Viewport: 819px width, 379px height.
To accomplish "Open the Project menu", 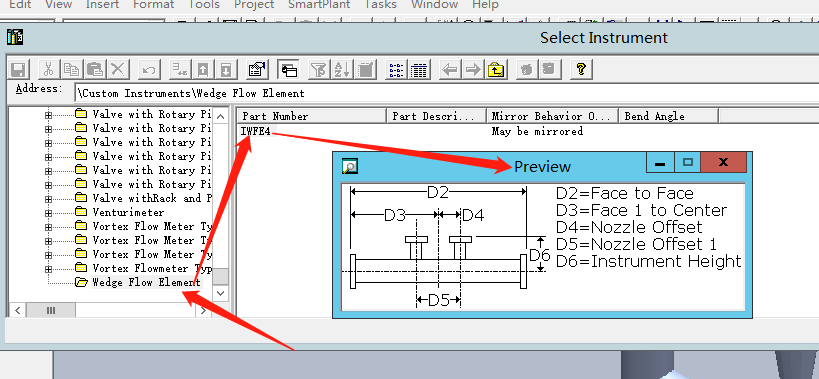I will click(x=254, y=5).
